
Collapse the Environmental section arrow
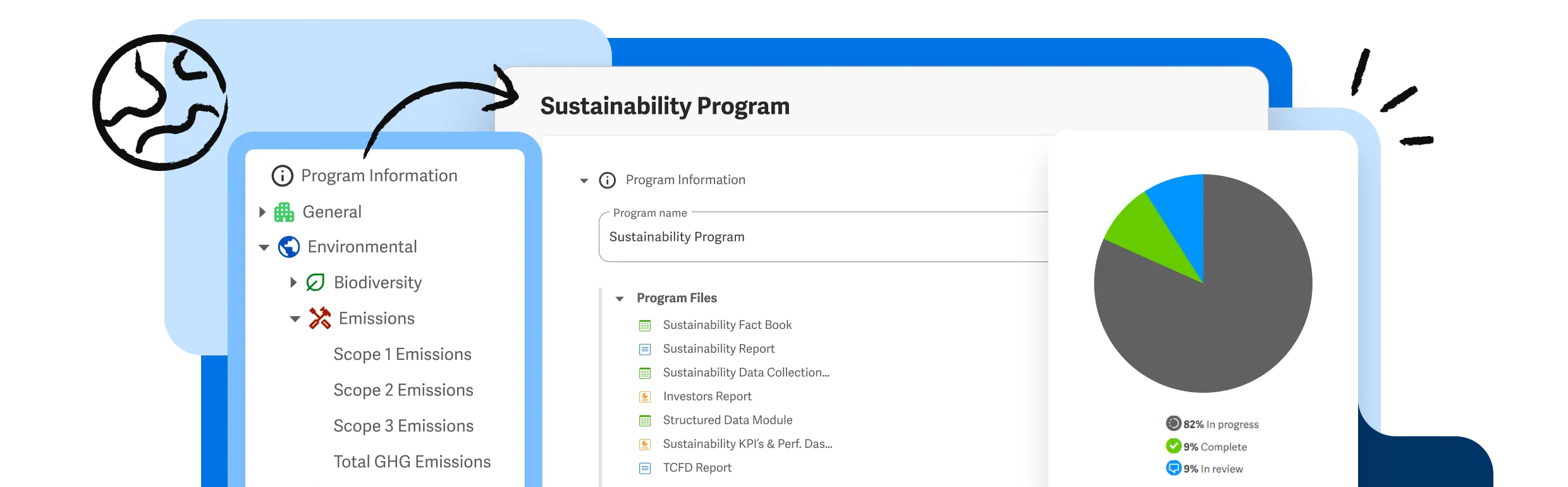click(x=264, y=247)
